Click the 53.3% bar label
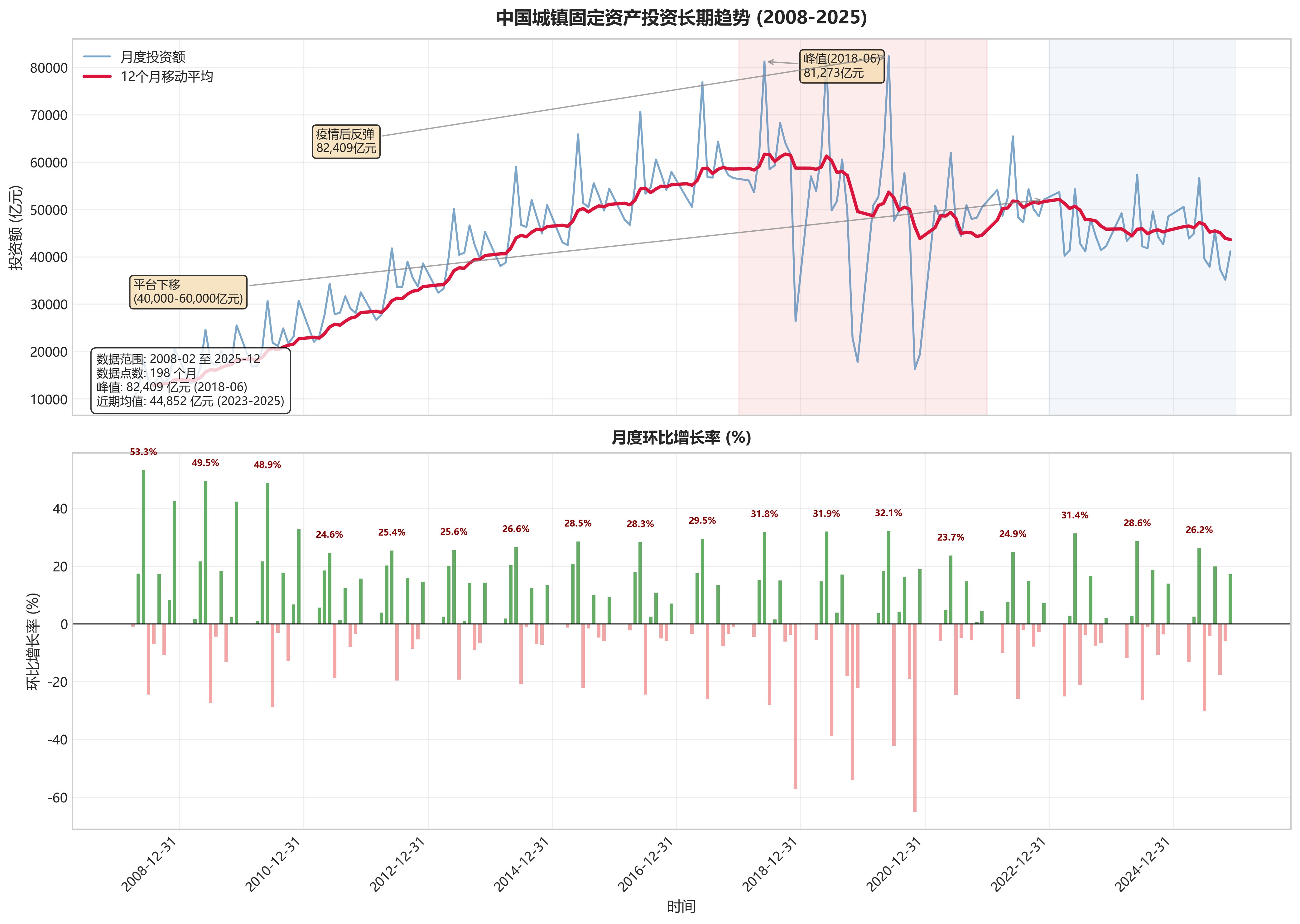 [143, 452]
